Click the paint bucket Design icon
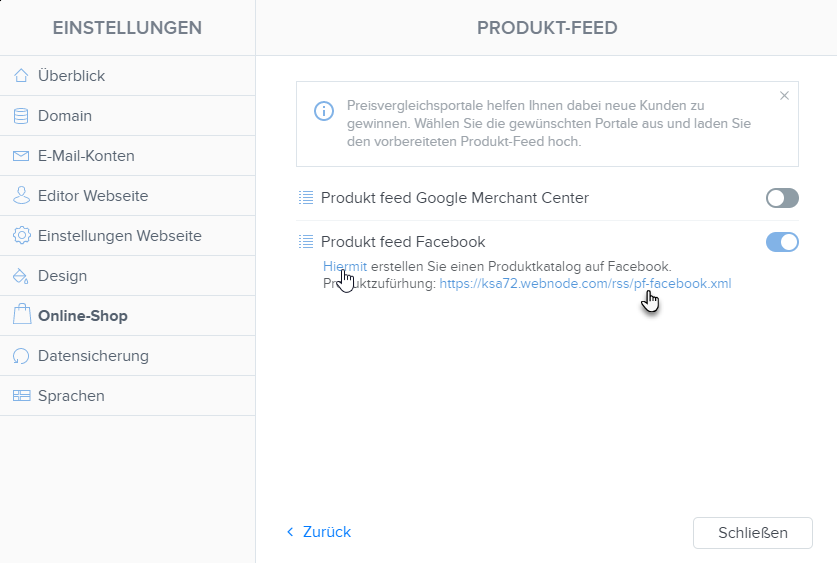The image size is (837, 563). click(21, 276)
